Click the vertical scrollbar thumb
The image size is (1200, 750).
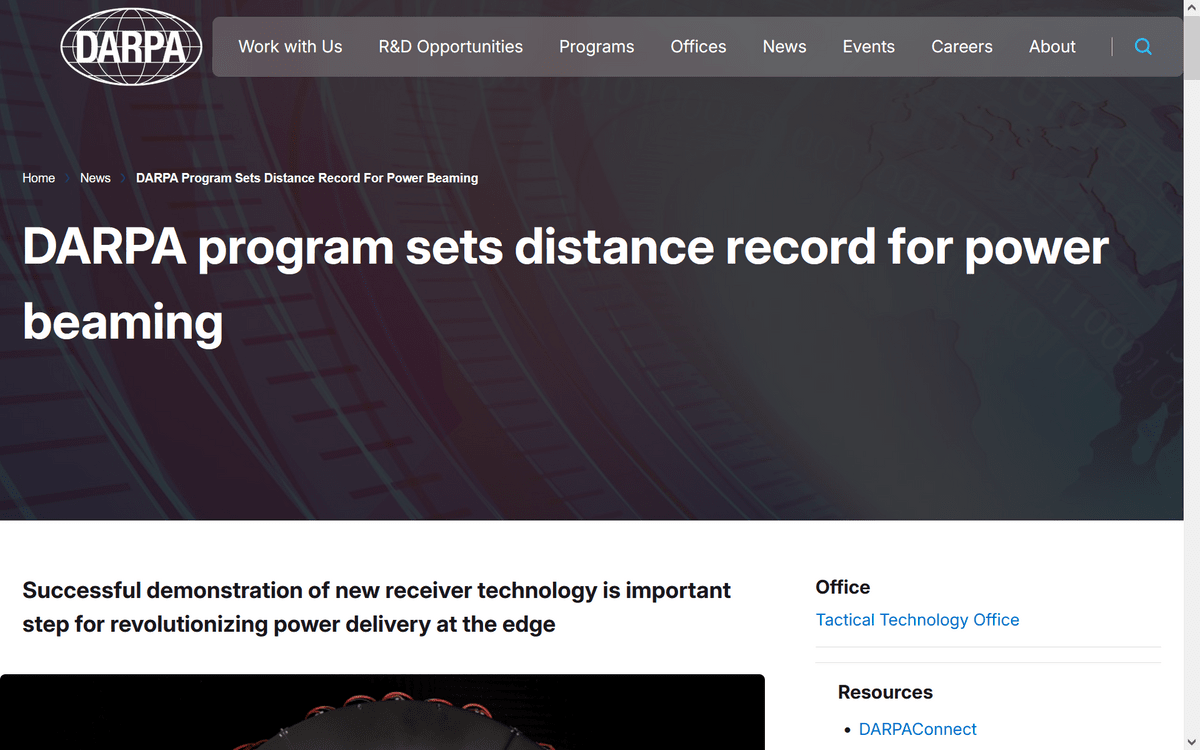1191,45
